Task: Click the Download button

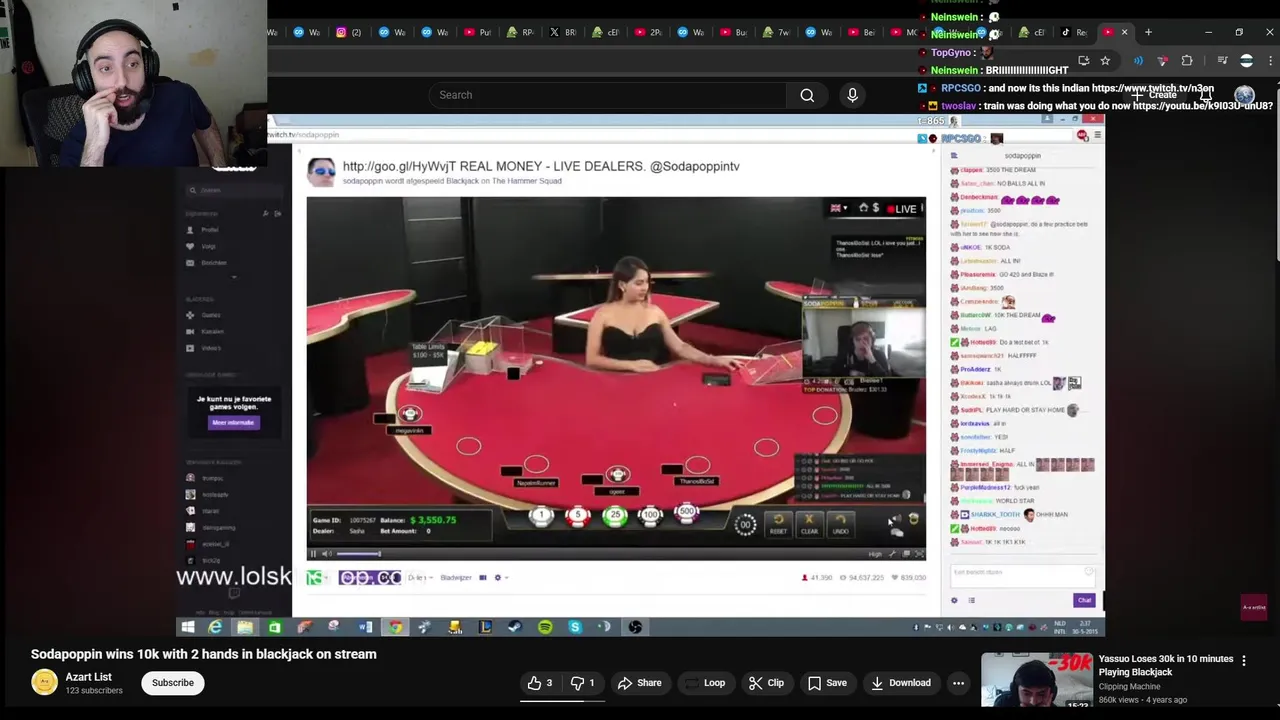Action: tap(900, 683)
